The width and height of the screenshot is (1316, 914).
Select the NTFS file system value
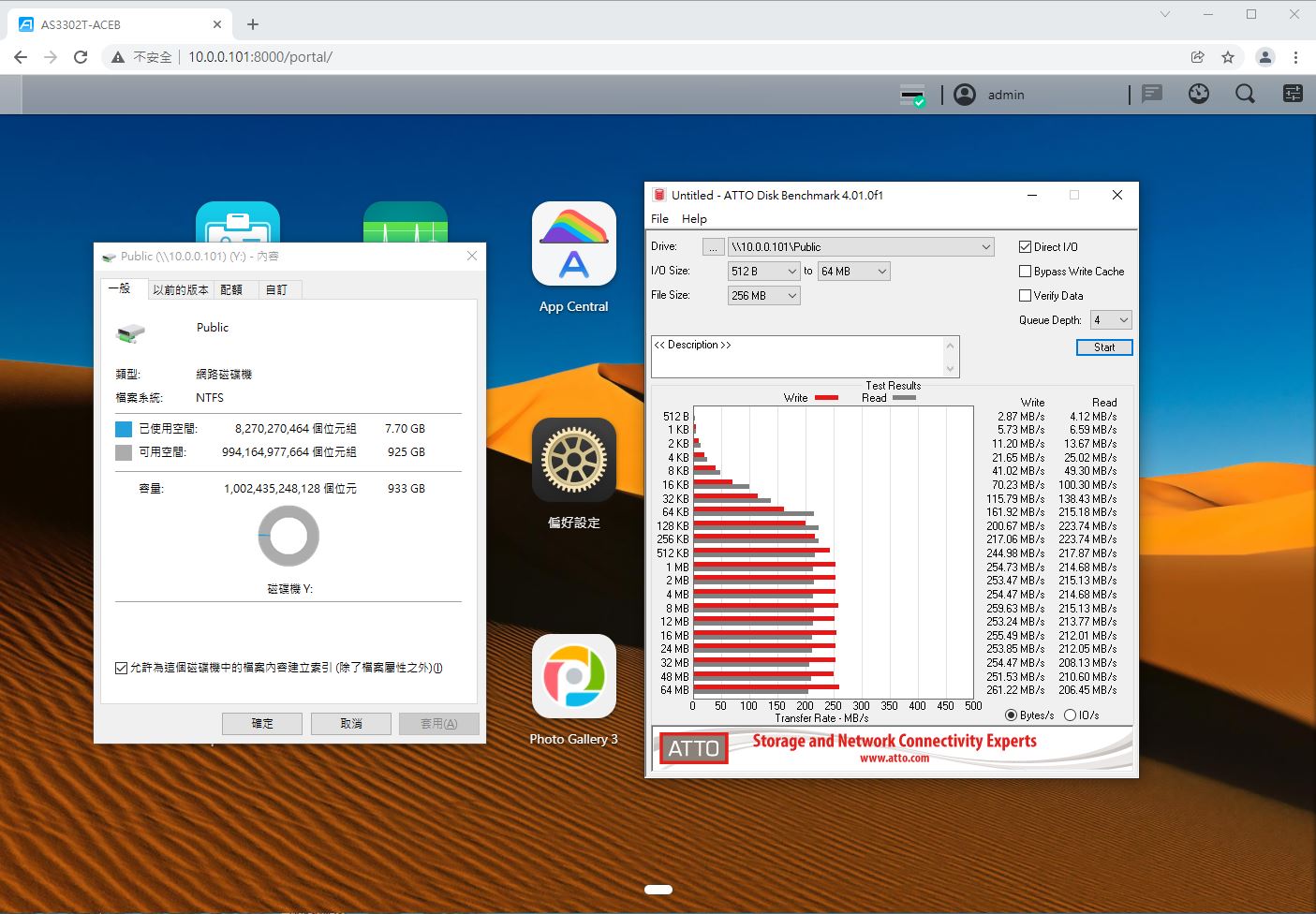click(x=210, y=398)
